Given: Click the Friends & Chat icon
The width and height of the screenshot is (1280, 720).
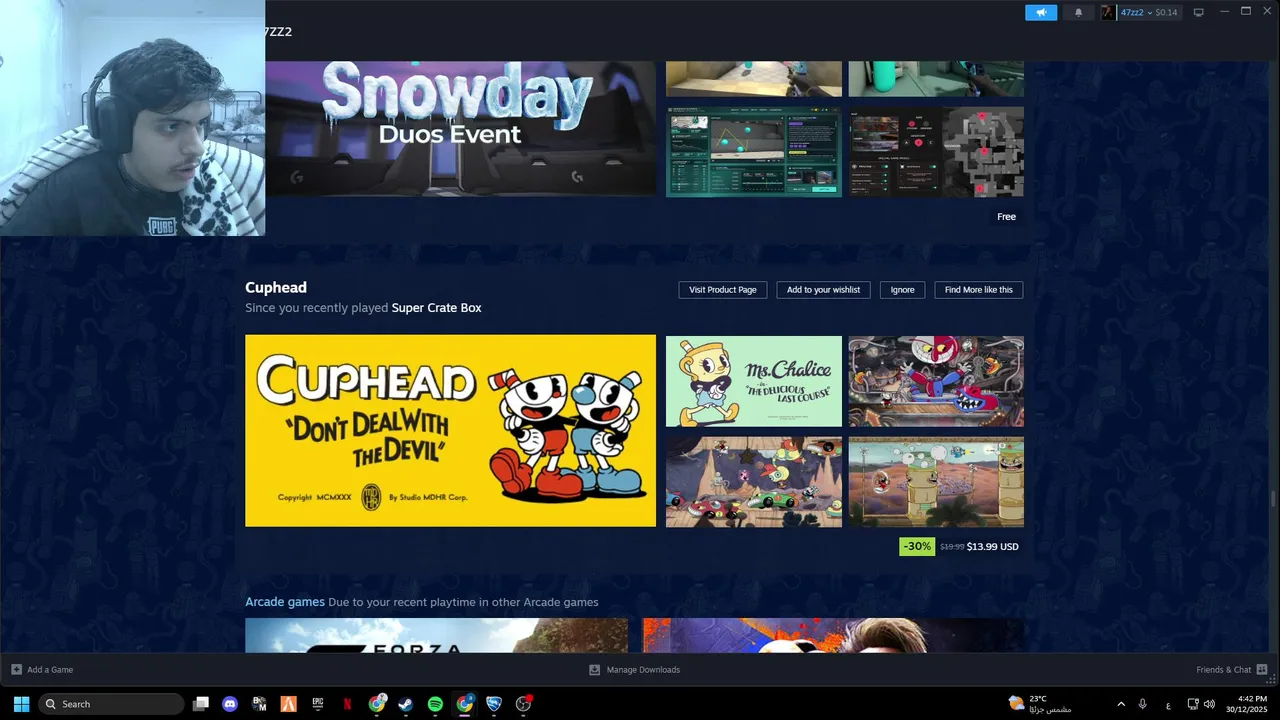Looking at the screenshot, I should 1262,670.
